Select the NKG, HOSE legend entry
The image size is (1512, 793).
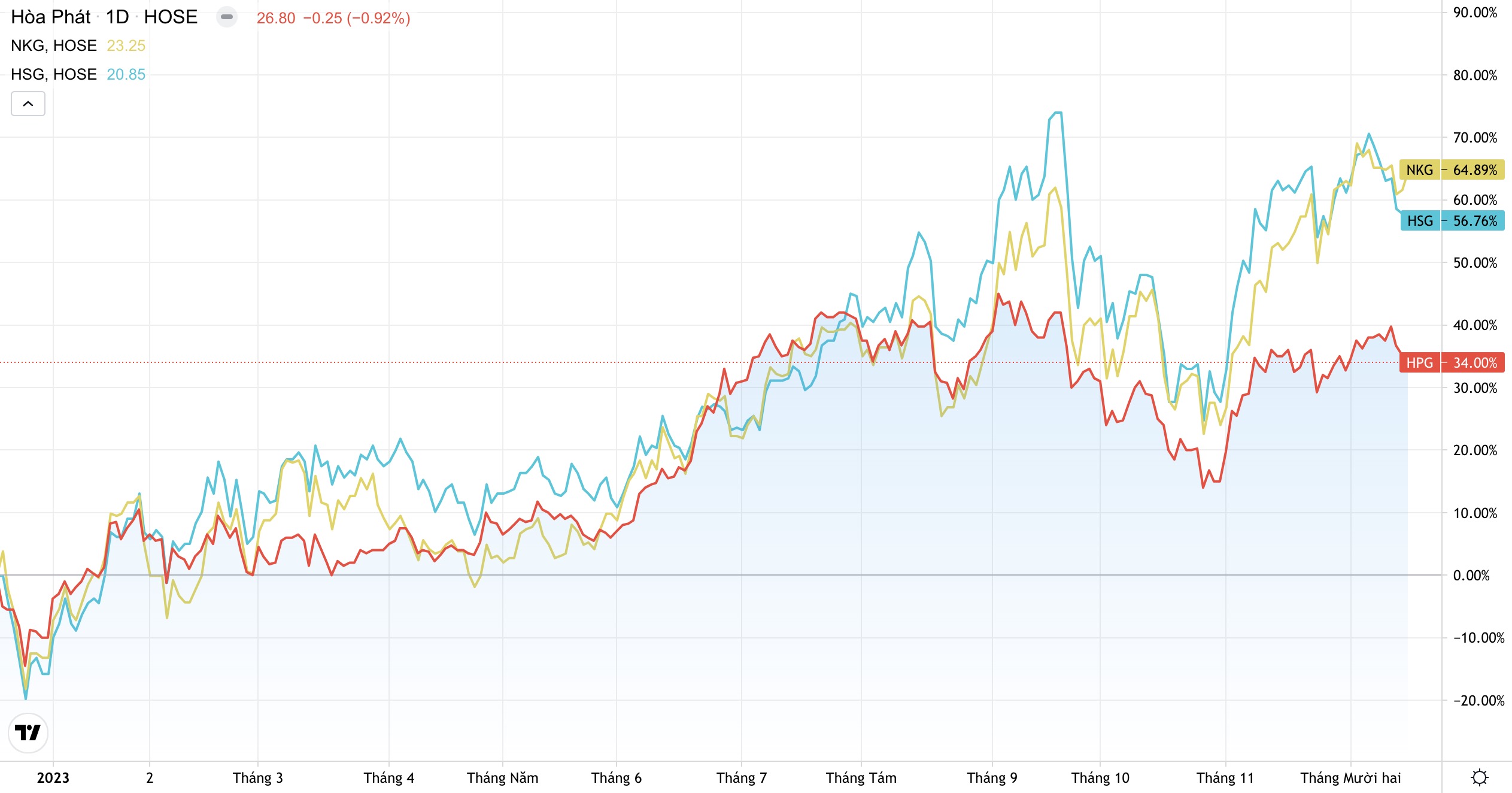point(54,46)
